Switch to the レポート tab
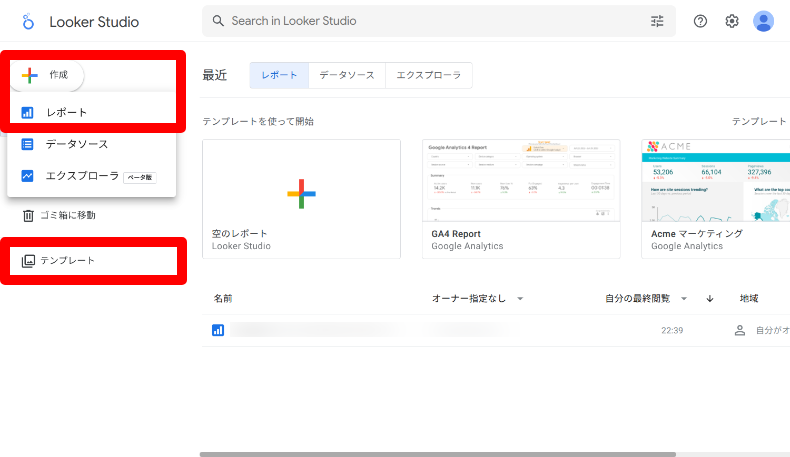The image size is (790, 457). [279, 75]
